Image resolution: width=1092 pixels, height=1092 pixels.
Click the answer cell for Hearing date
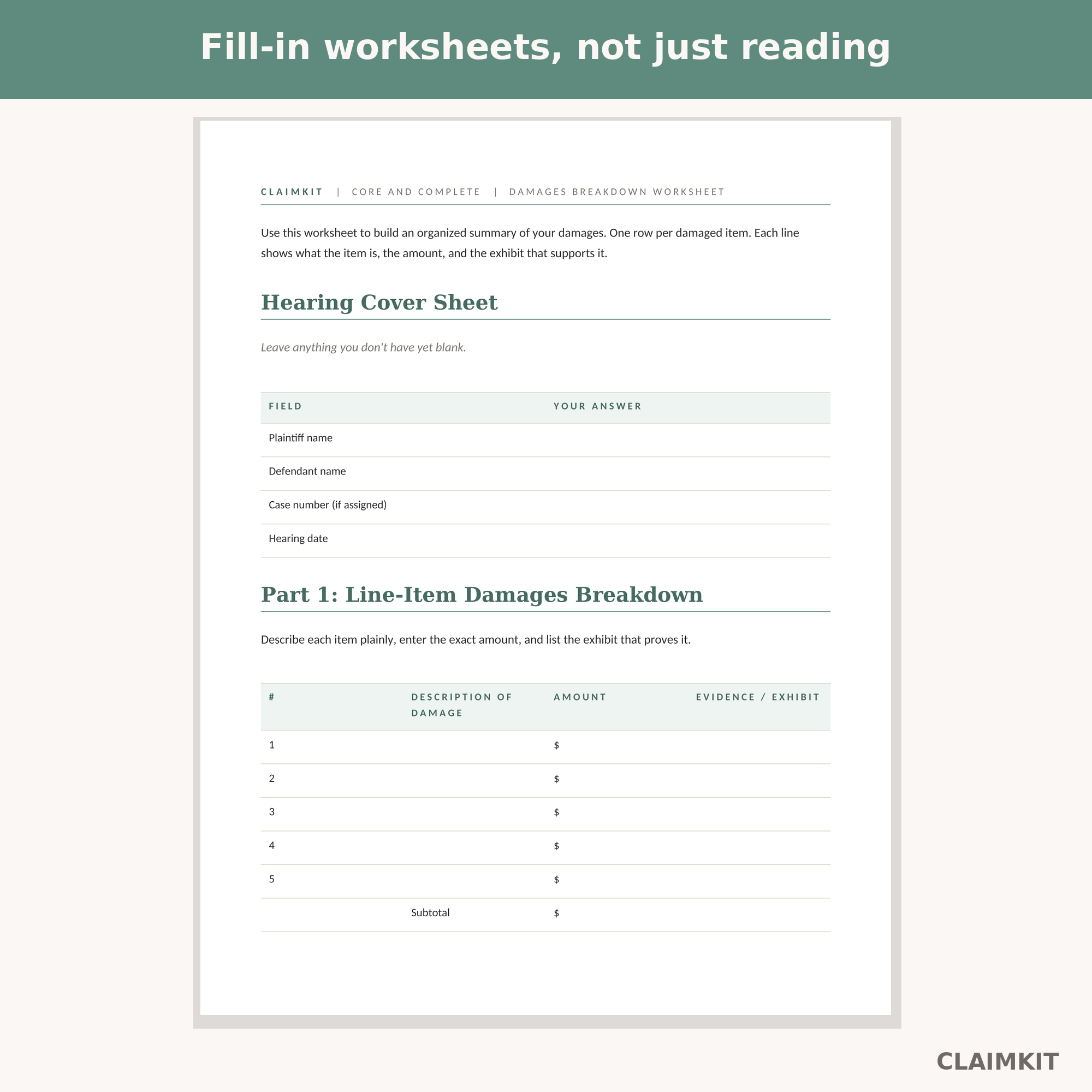point(688,541)
